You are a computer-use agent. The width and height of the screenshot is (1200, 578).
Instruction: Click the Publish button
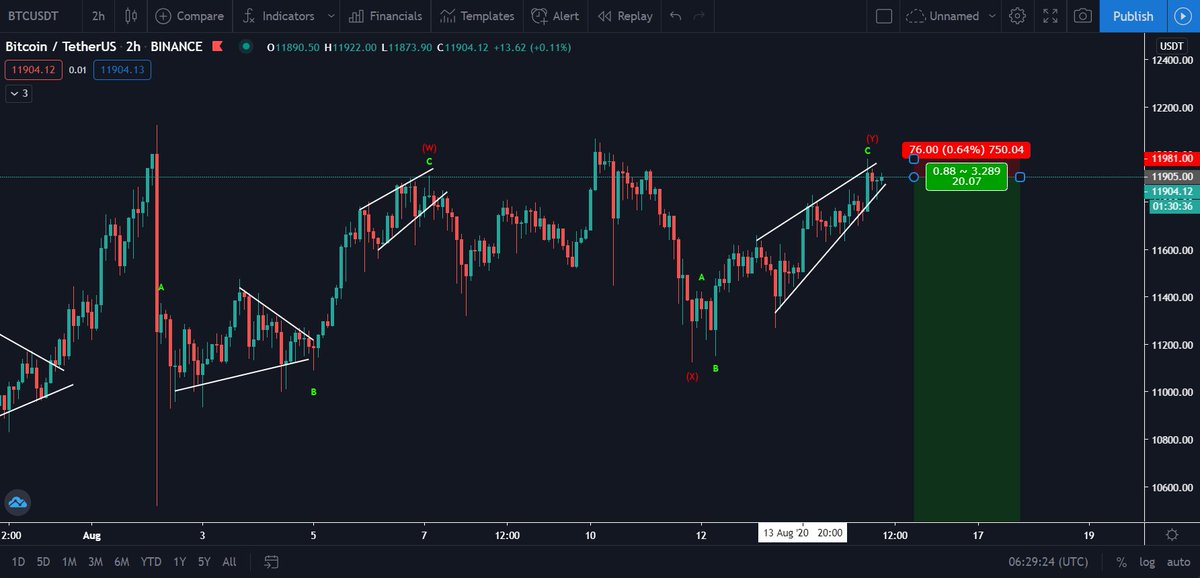[1133, 16]
